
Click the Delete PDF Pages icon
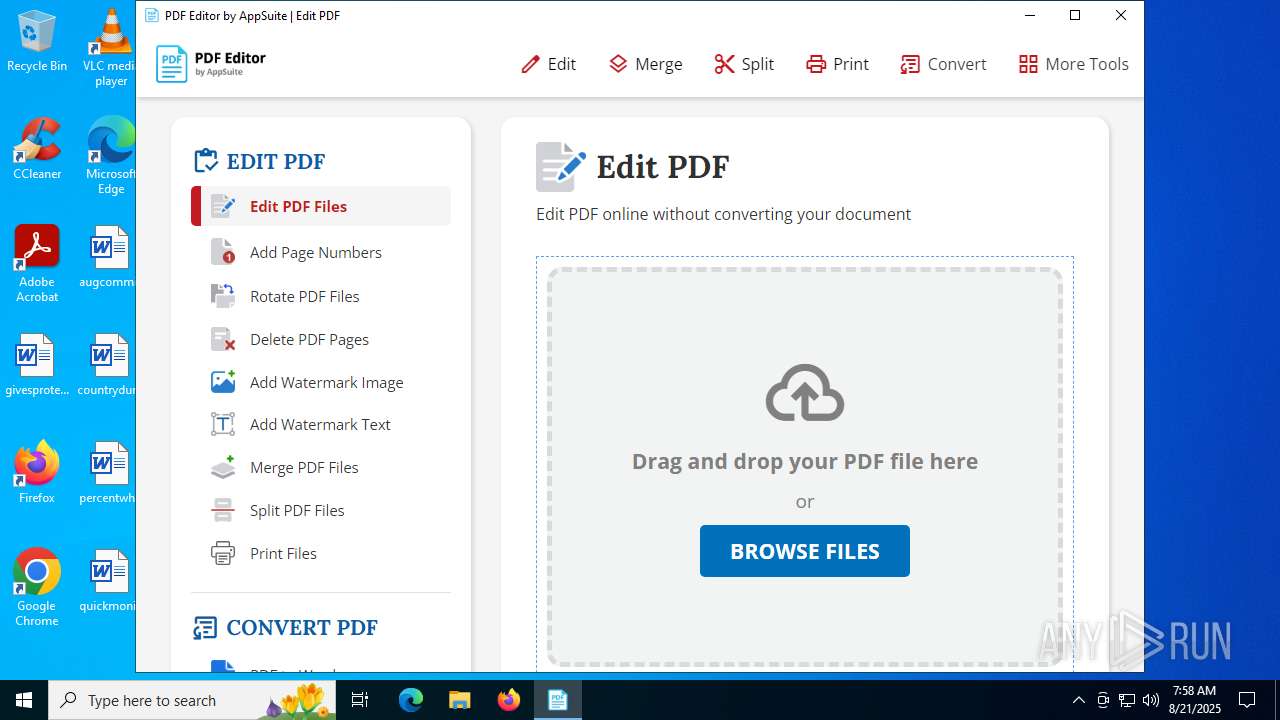tap(223, 339)
